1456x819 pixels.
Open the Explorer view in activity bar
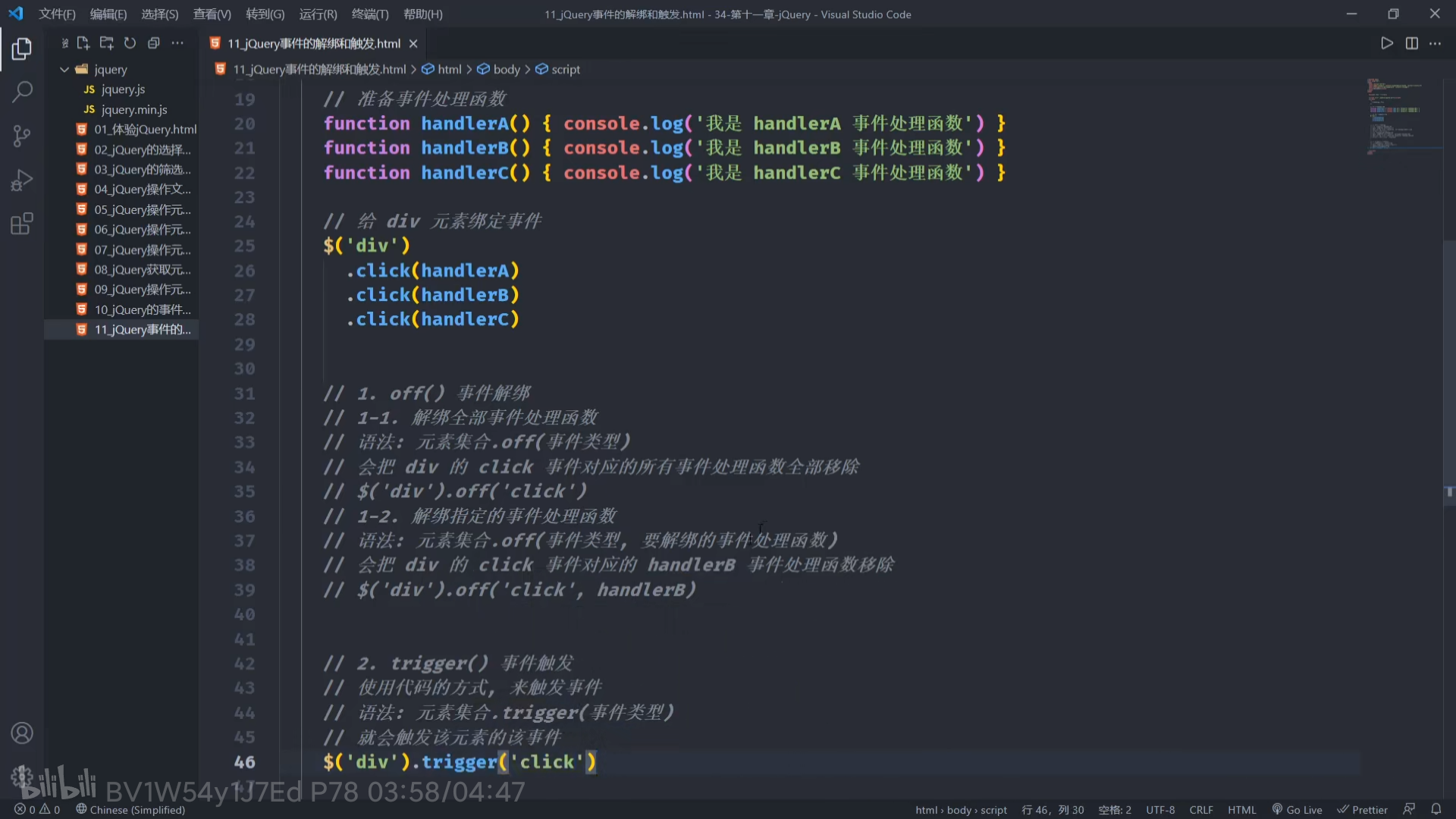pyautogui.click(x=22, y=49)
